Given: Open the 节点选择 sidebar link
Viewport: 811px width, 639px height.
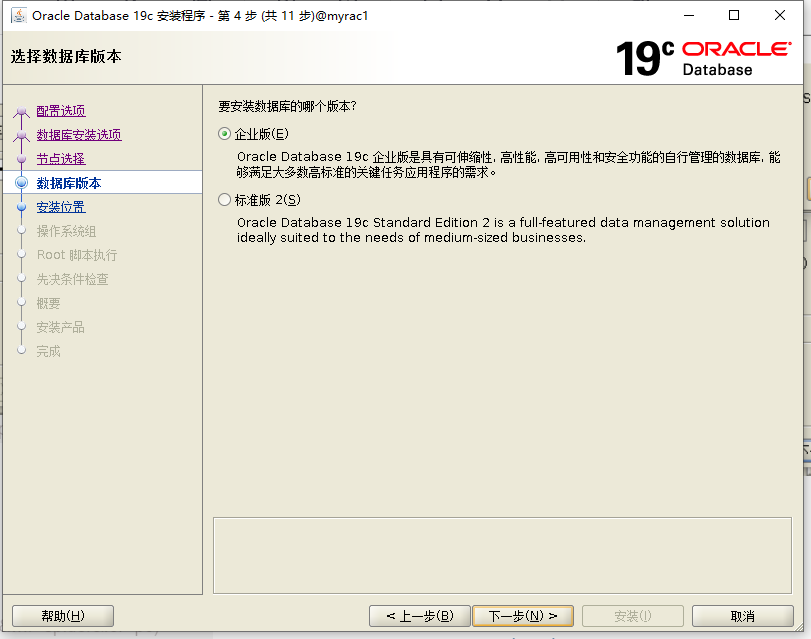Looking at the screenshot, I should [59, 159].
